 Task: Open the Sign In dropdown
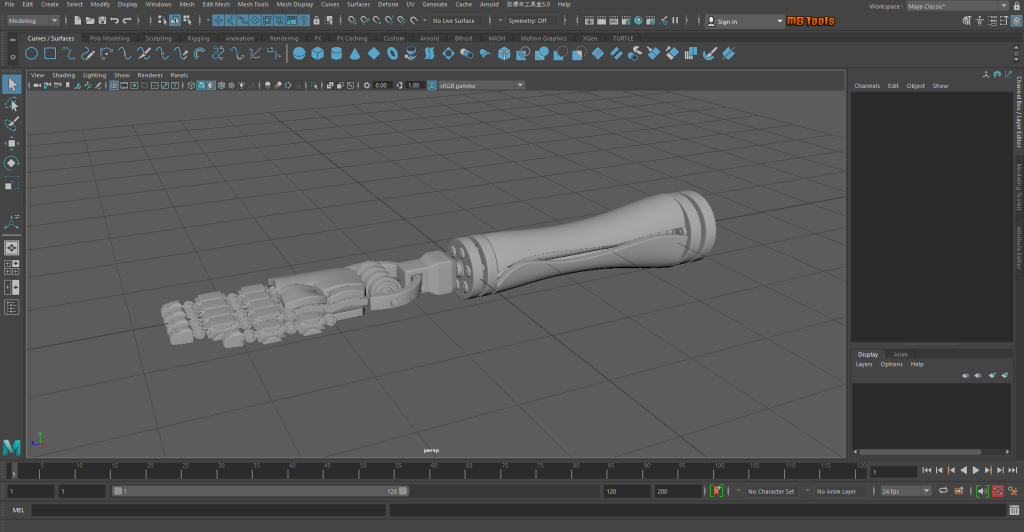744,22
